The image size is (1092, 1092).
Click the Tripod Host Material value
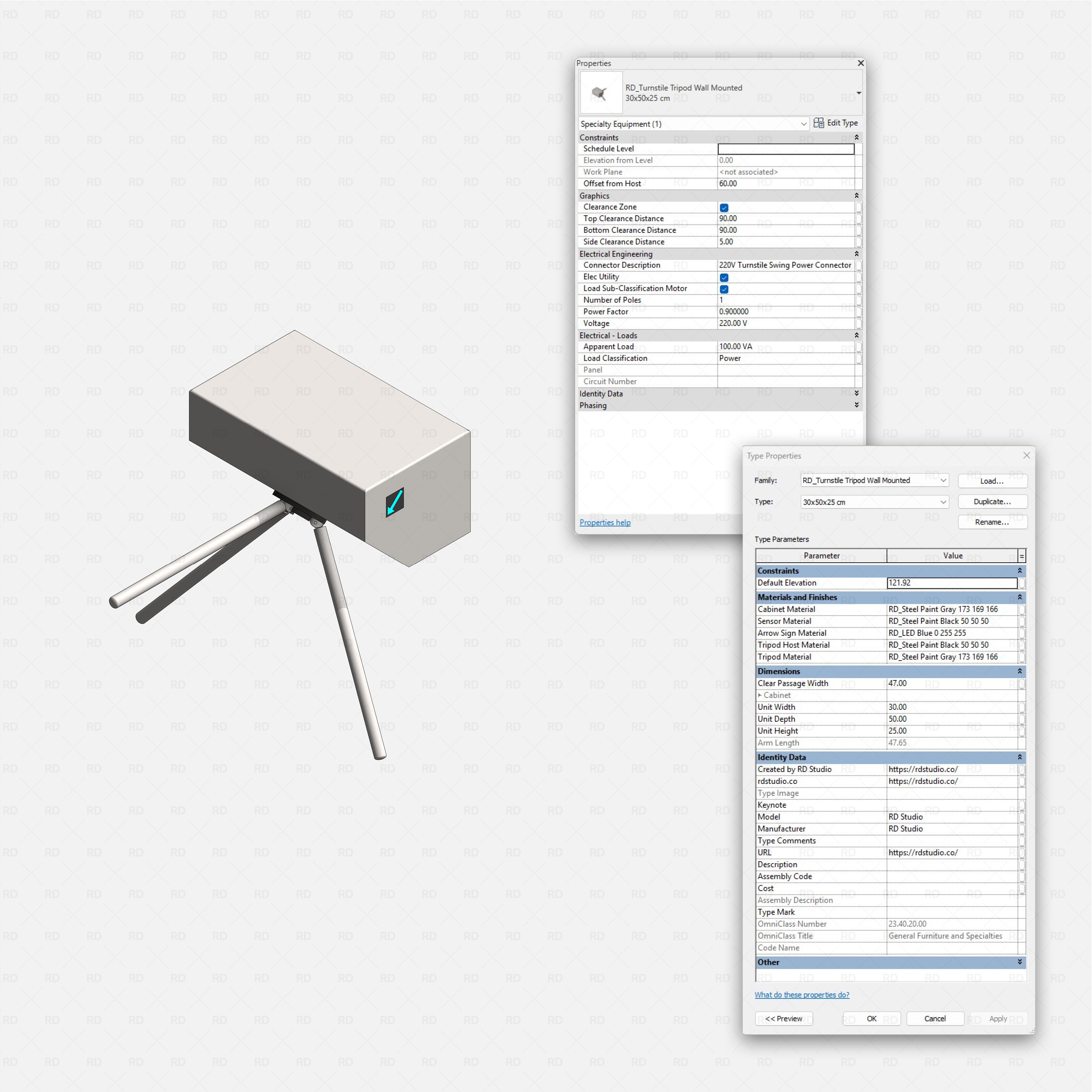click(952, 645)
